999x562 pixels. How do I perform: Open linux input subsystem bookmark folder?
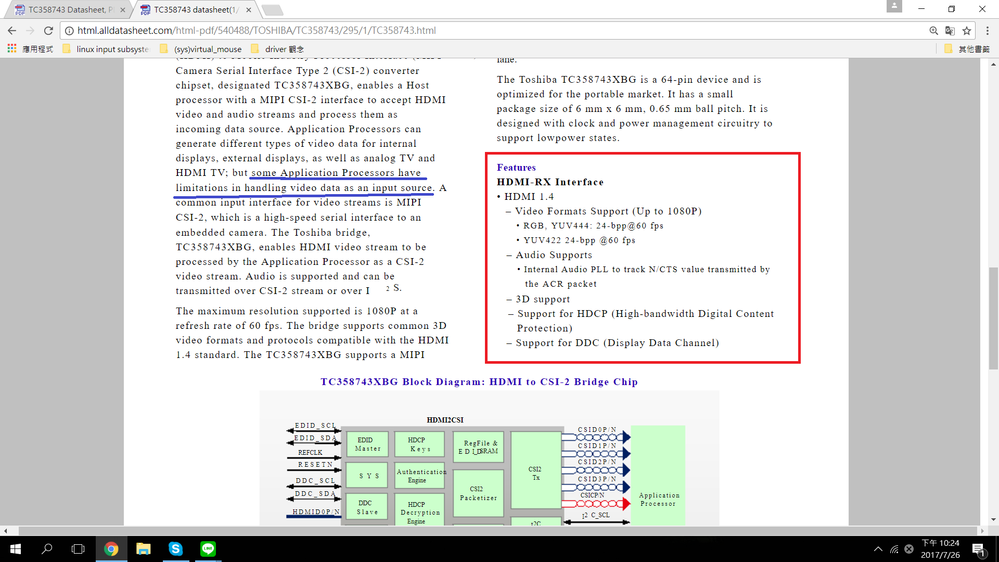(106, 49)
